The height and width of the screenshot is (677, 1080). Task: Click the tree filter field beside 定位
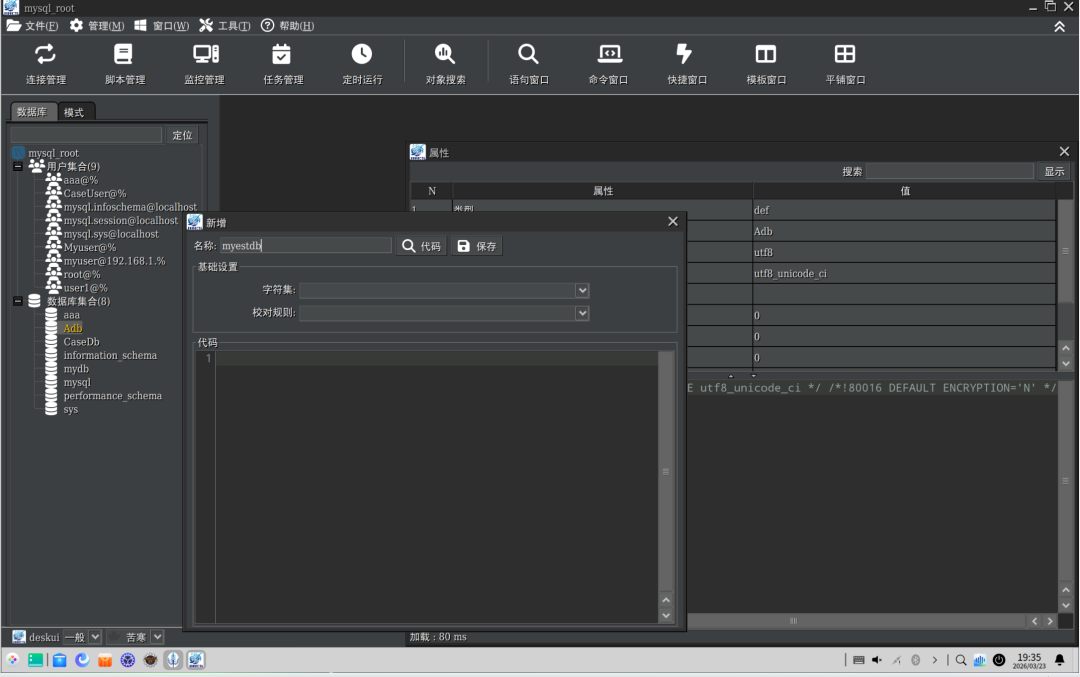point(86,135)
